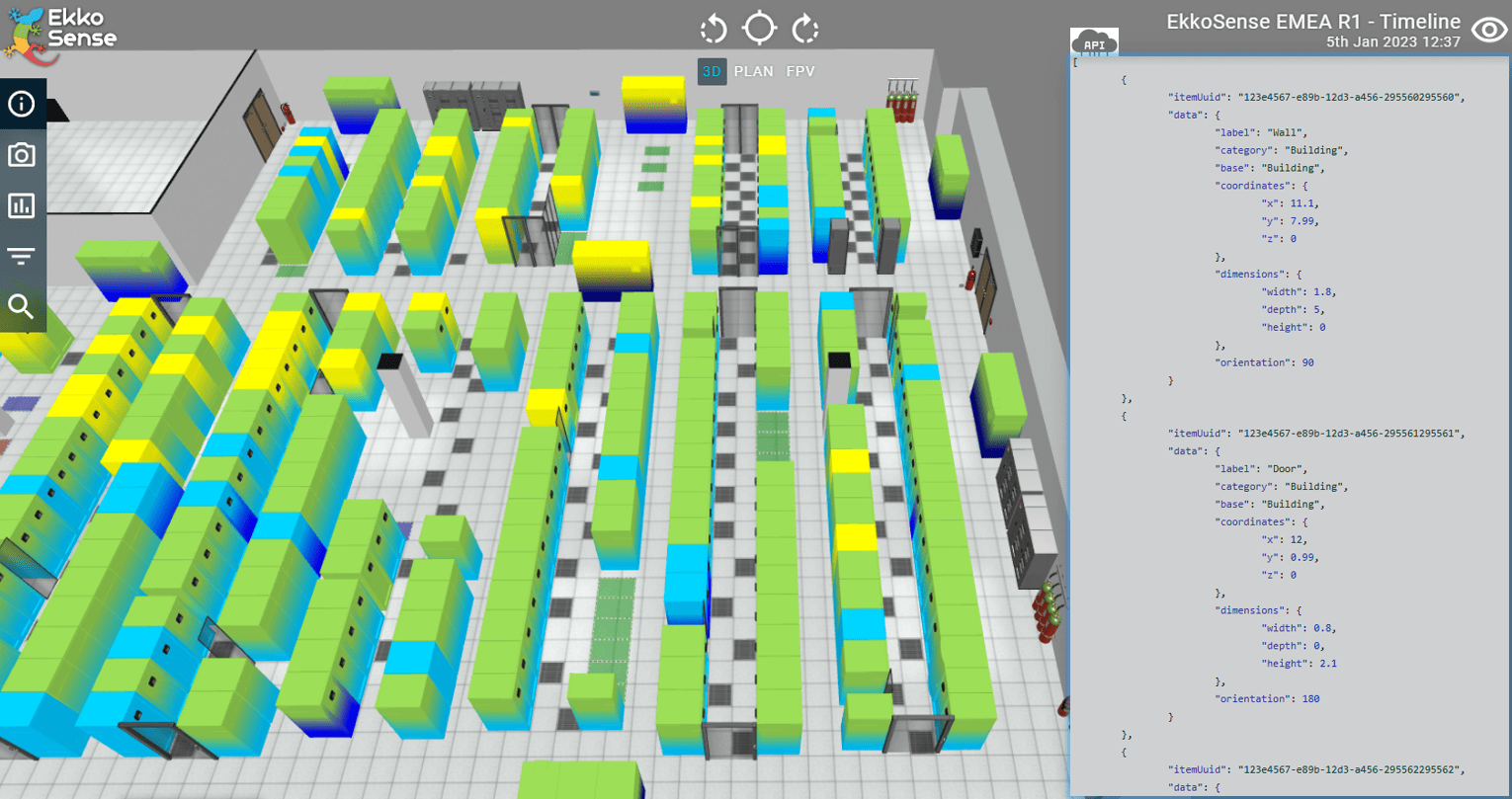
Task: Open the bar chart reports icon
Action: (21, 205)
